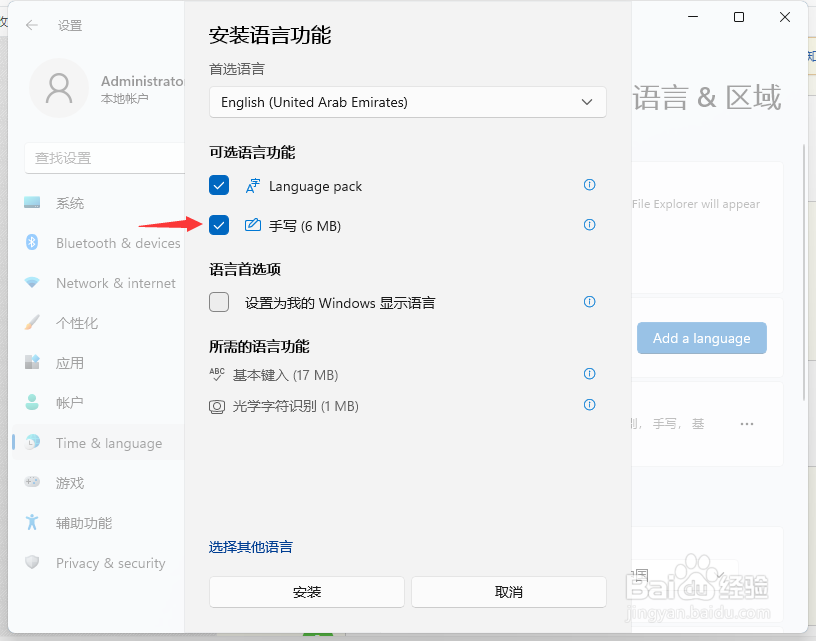Screen dimensions: 816x641
Task: Uncheck the Language pack checkbox
Action: click(219, 185)
